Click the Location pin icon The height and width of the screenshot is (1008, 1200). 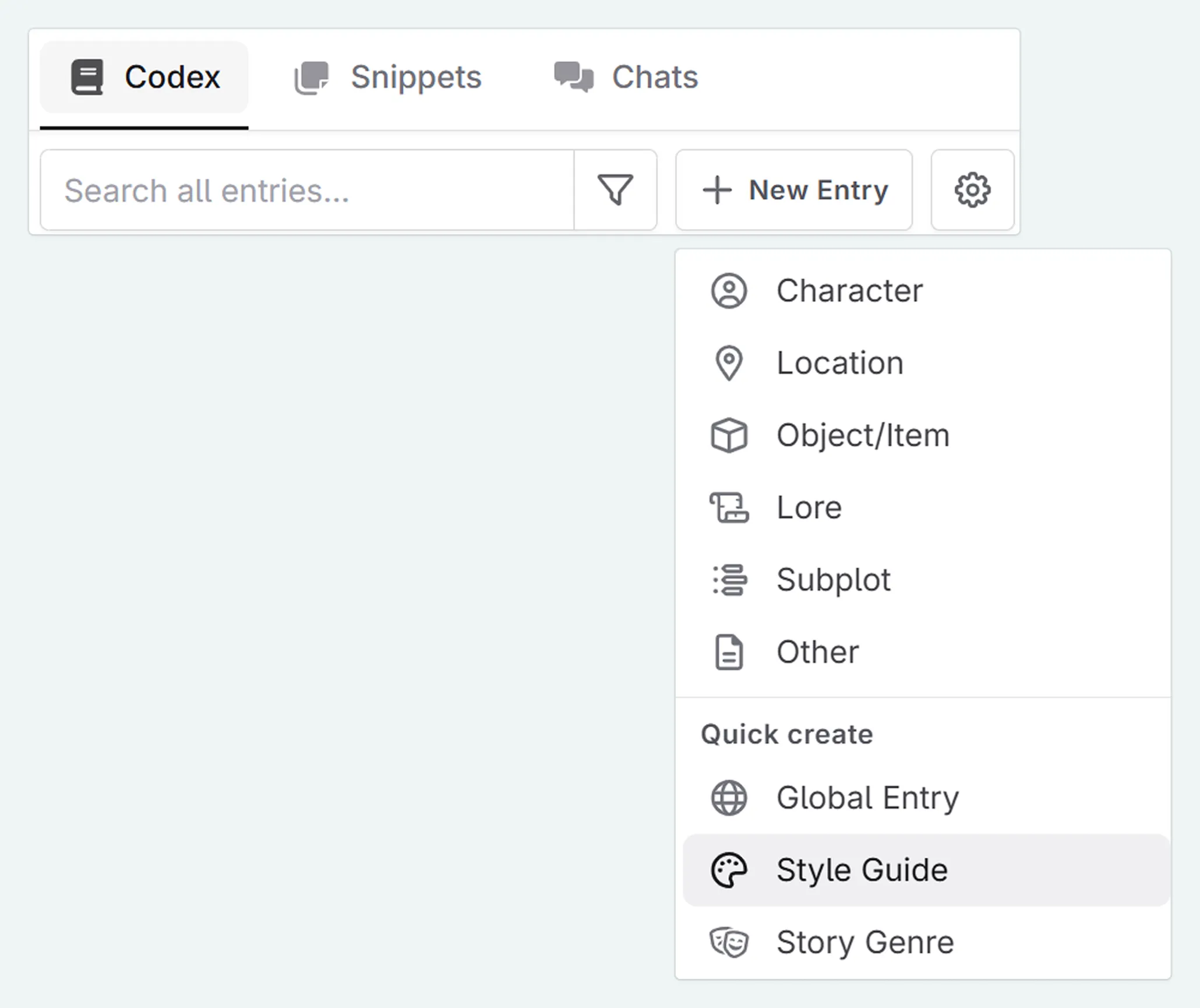coord(729,362)
